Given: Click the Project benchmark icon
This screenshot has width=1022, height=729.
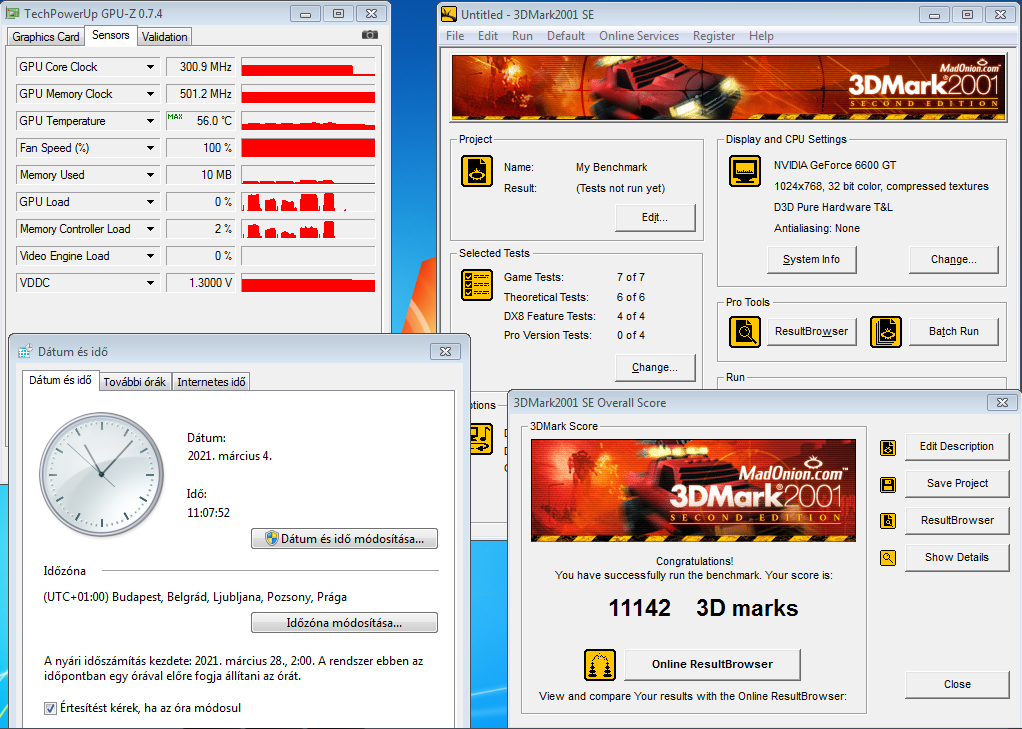Looking at the screenshot, I should click(x=477, y=171).
